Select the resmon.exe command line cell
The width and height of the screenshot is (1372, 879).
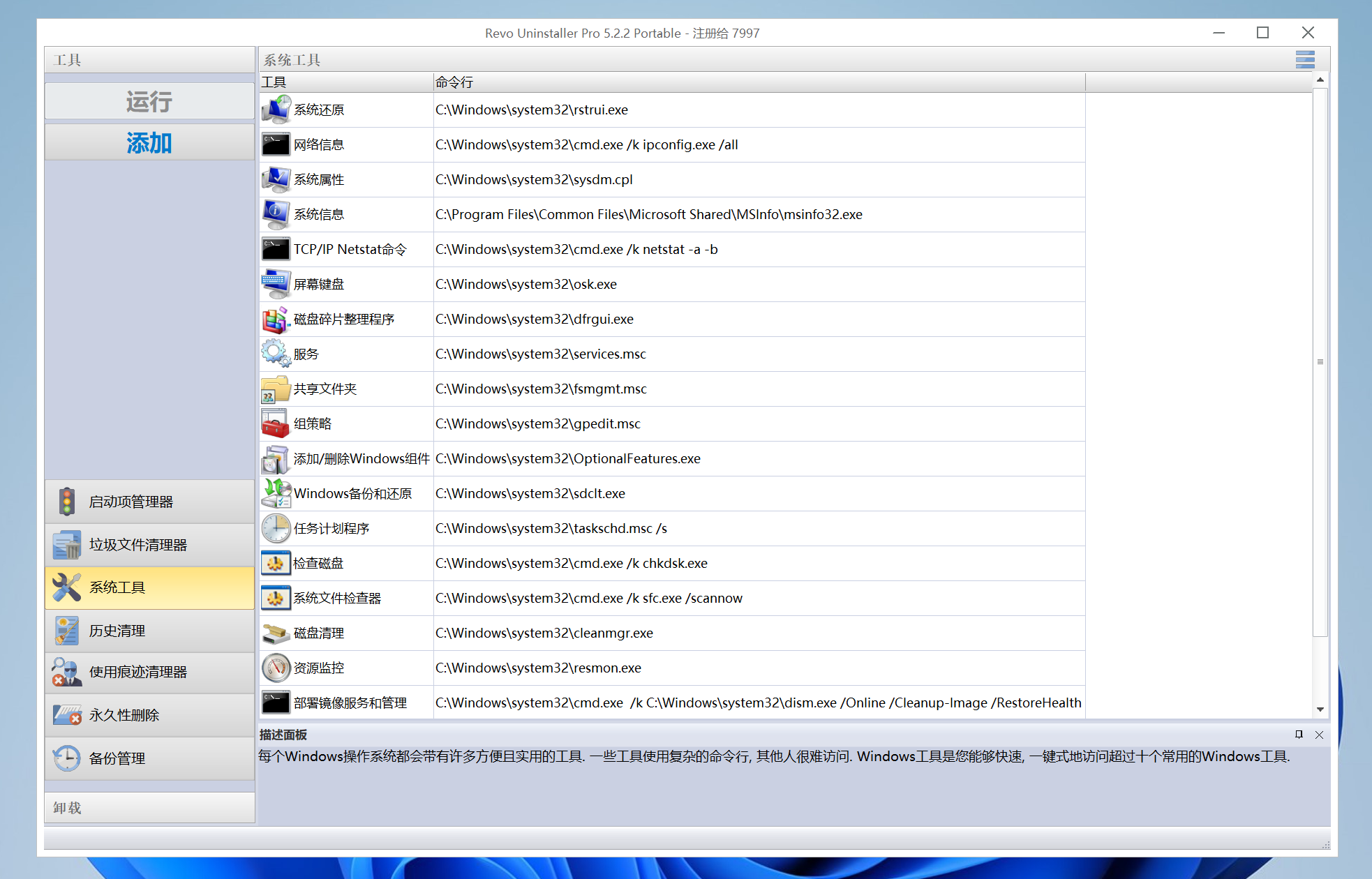coord(759,668)
